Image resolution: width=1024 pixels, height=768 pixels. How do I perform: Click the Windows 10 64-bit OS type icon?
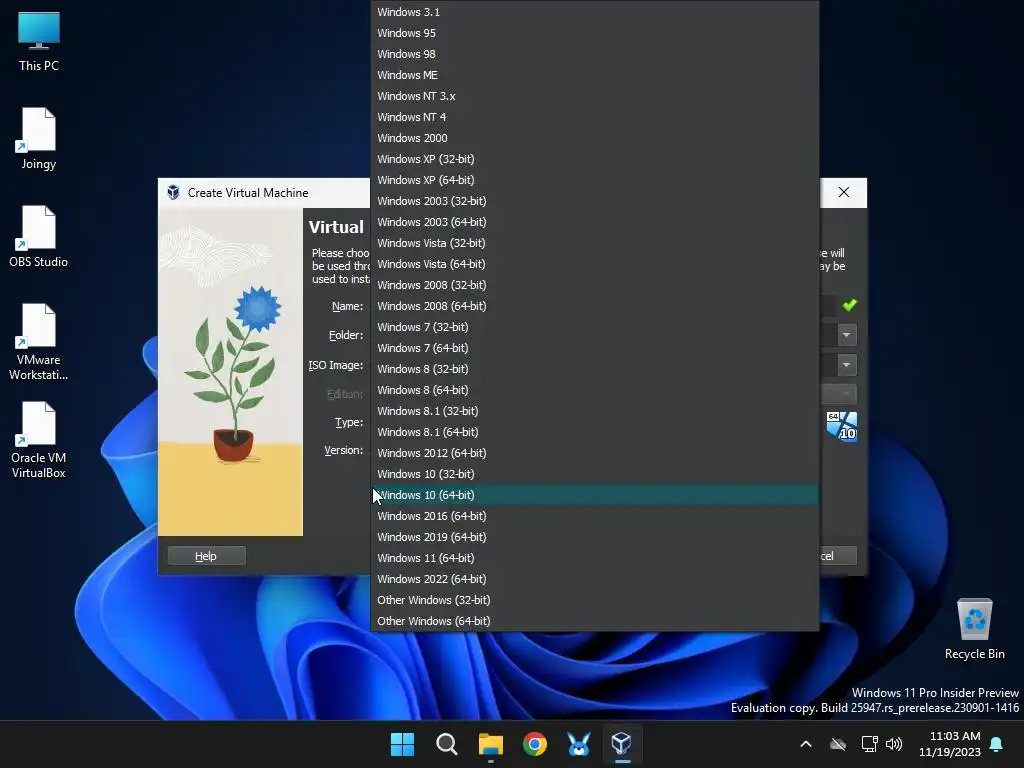click(x=842, y=426)
